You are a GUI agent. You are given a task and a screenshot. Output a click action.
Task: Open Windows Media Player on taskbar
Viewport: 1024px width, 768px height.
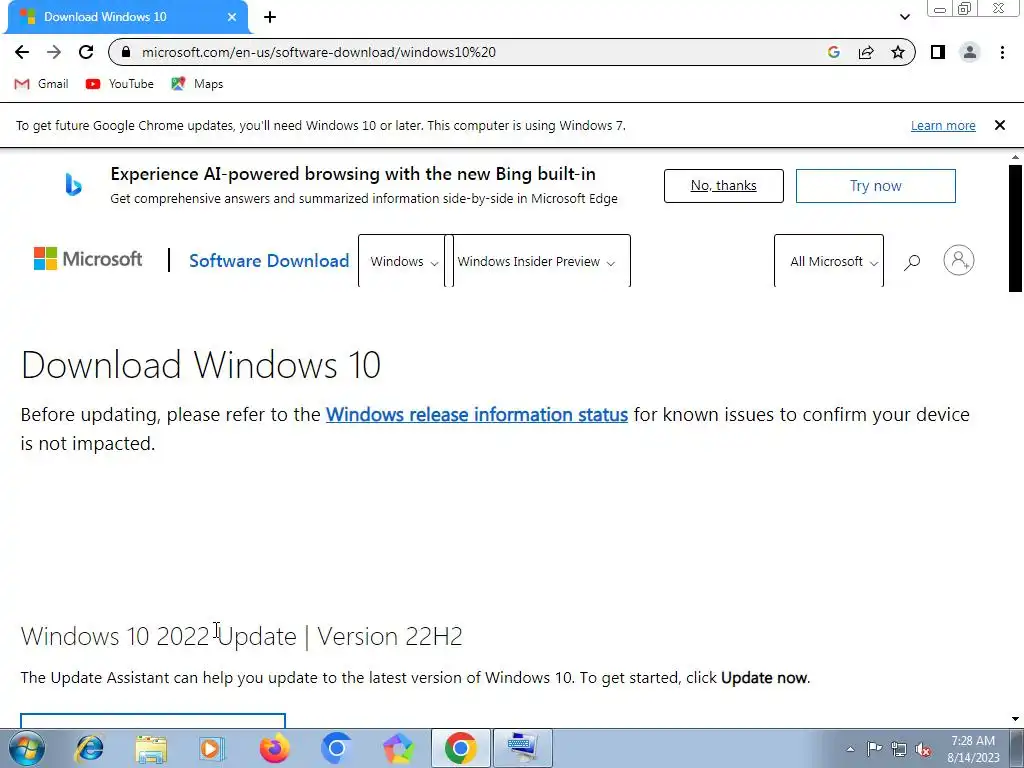(x=212, y=748)
